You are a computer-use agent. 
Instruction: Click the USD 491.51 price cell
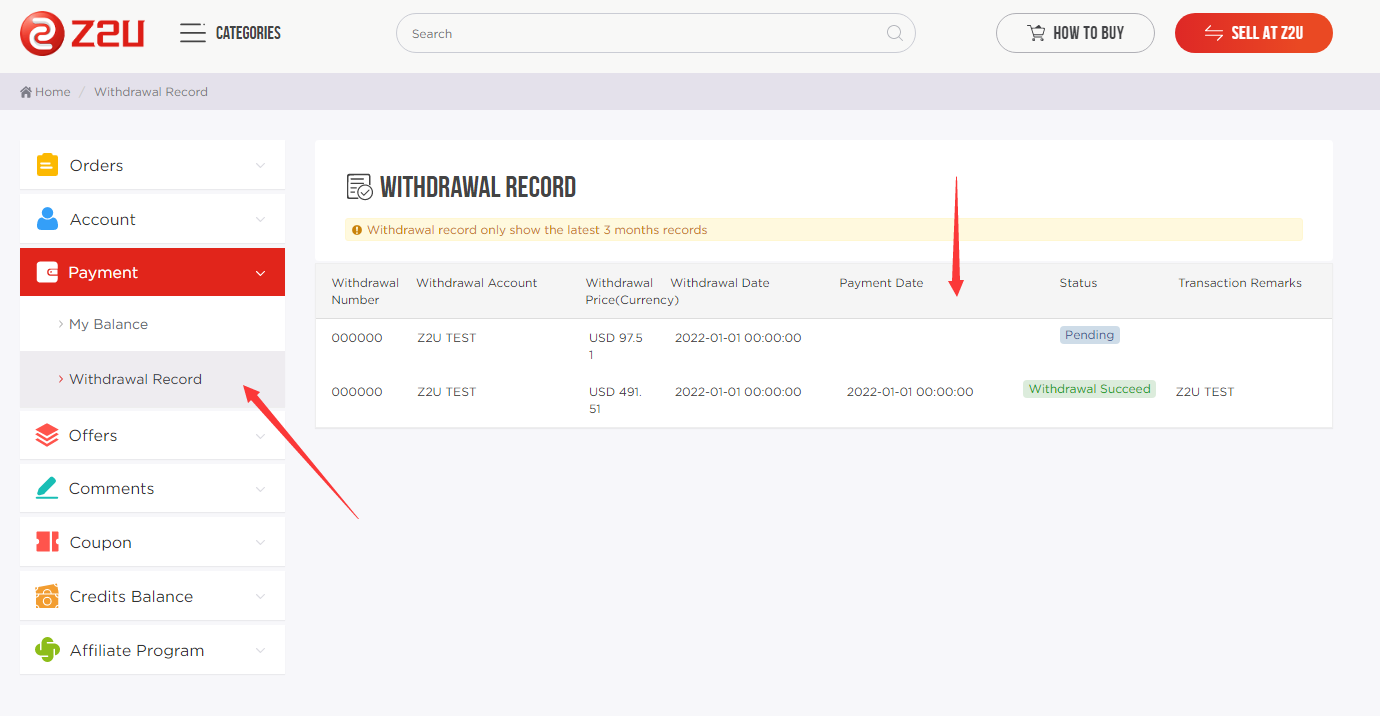(615, 400)
